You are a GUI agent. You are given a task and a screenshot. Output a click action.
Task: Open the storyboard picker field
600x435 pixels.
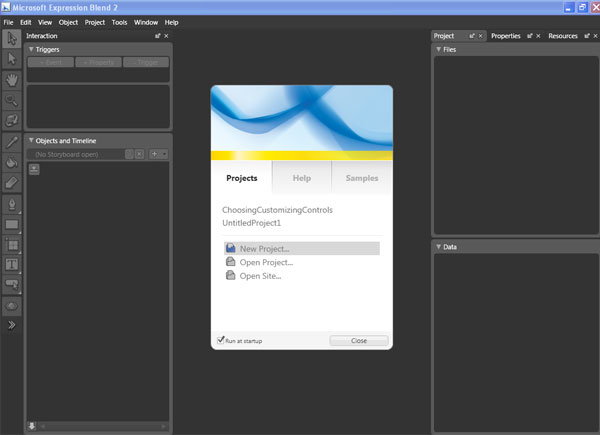tap(76, 154)
